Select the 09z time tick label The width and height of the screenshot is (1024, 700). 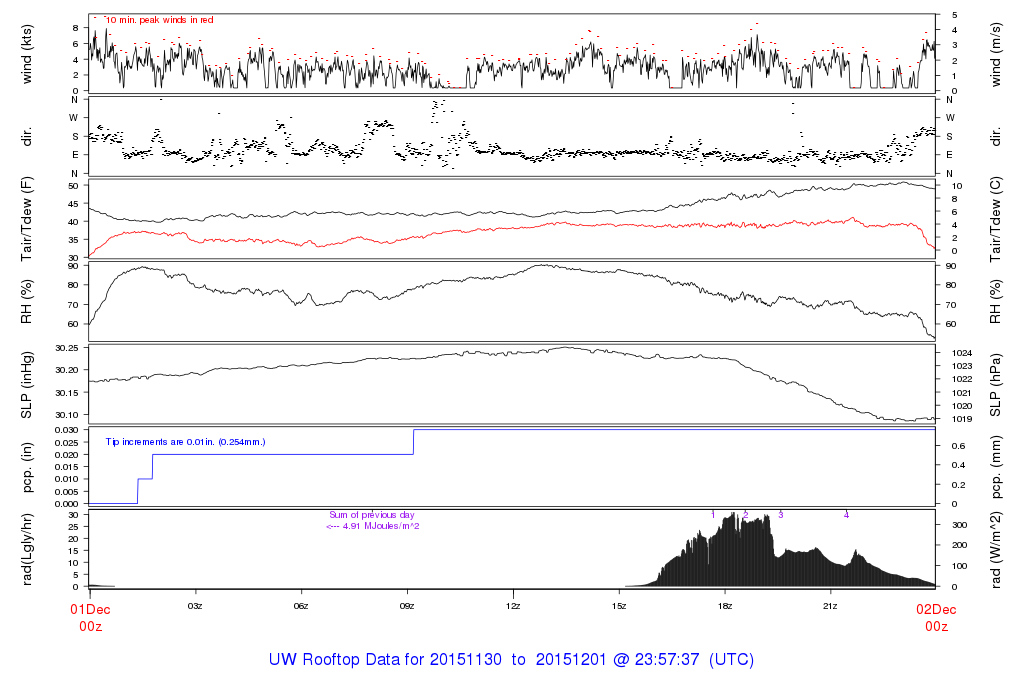pyautogui.click(x=407, y=606)
